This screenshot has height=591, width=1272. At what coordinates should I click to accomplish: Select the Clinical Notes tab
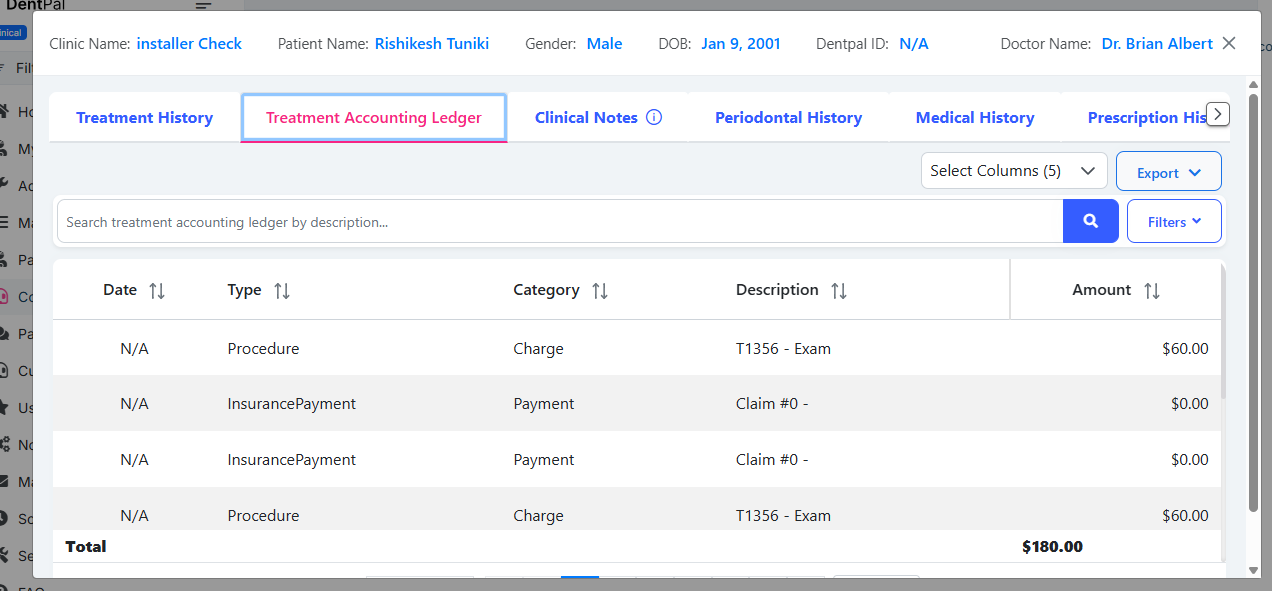tap(586, 118)
